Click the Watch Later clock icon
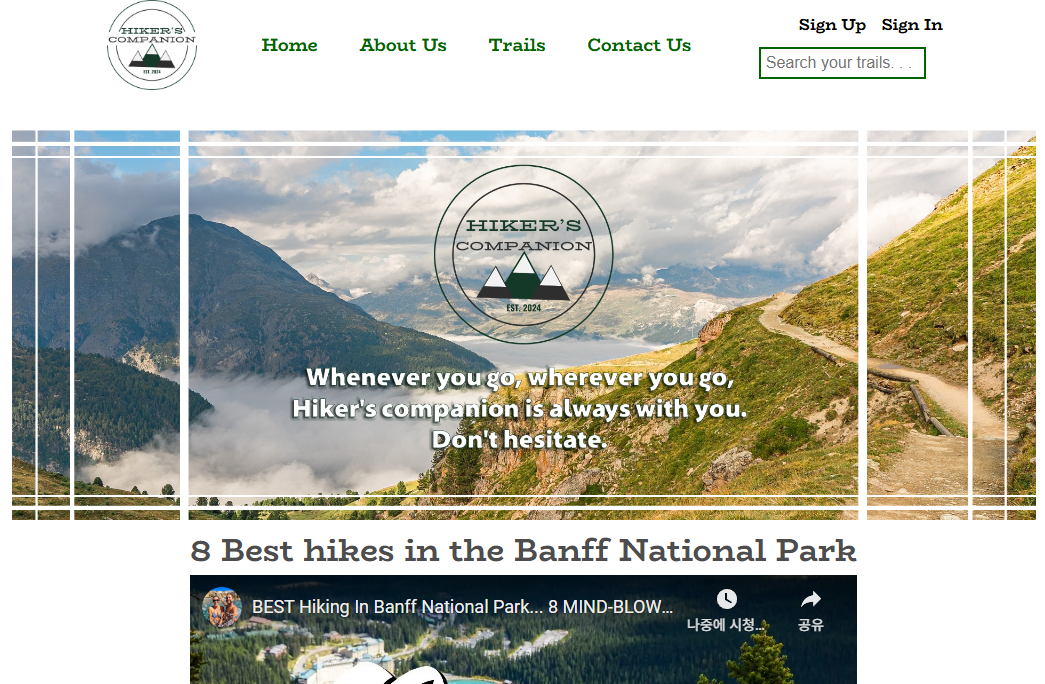The width and height of the screenshot is (1045, 684). tap(727, 599)
